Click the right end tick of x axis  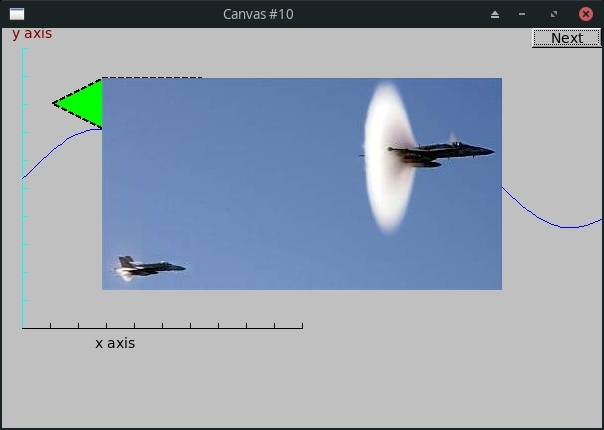(x=303, y=326)
